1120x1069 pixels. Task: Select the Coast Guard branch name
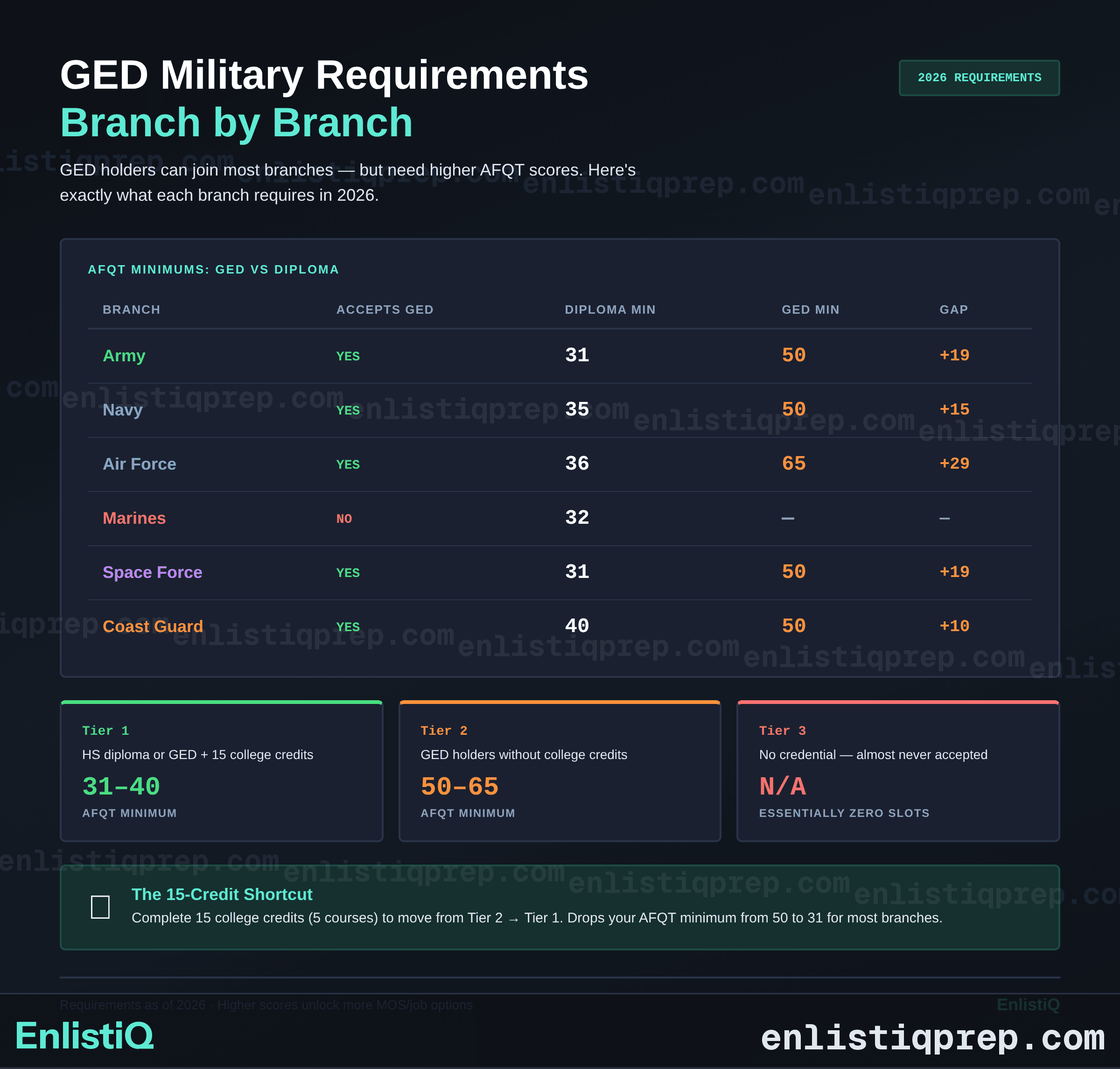(x=153, y=626)
